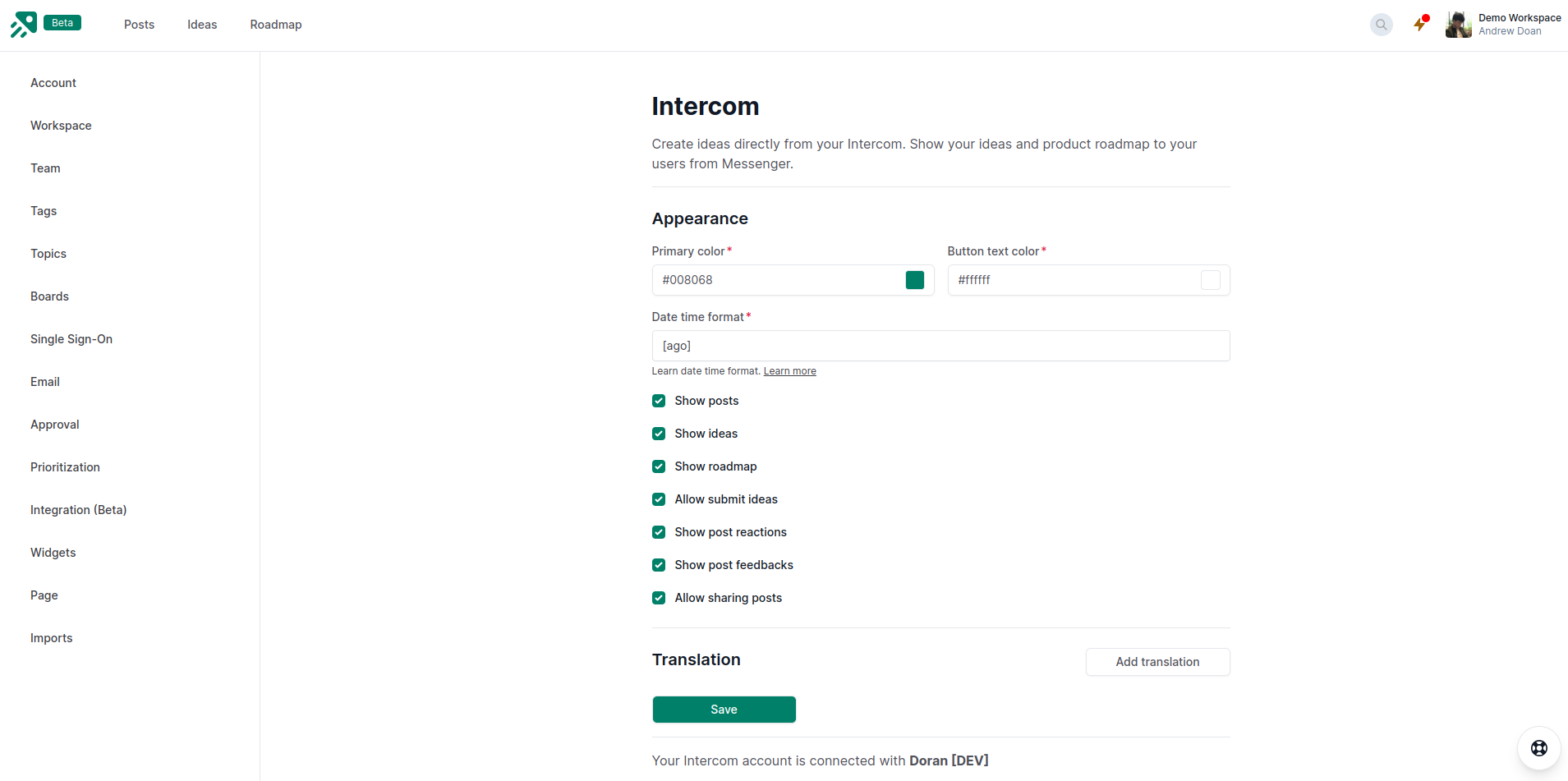The height and width of the screenshot is (781, 1568).
Task: Click the 'Doran [DEV]' connected account text
Action: point(949,760)
